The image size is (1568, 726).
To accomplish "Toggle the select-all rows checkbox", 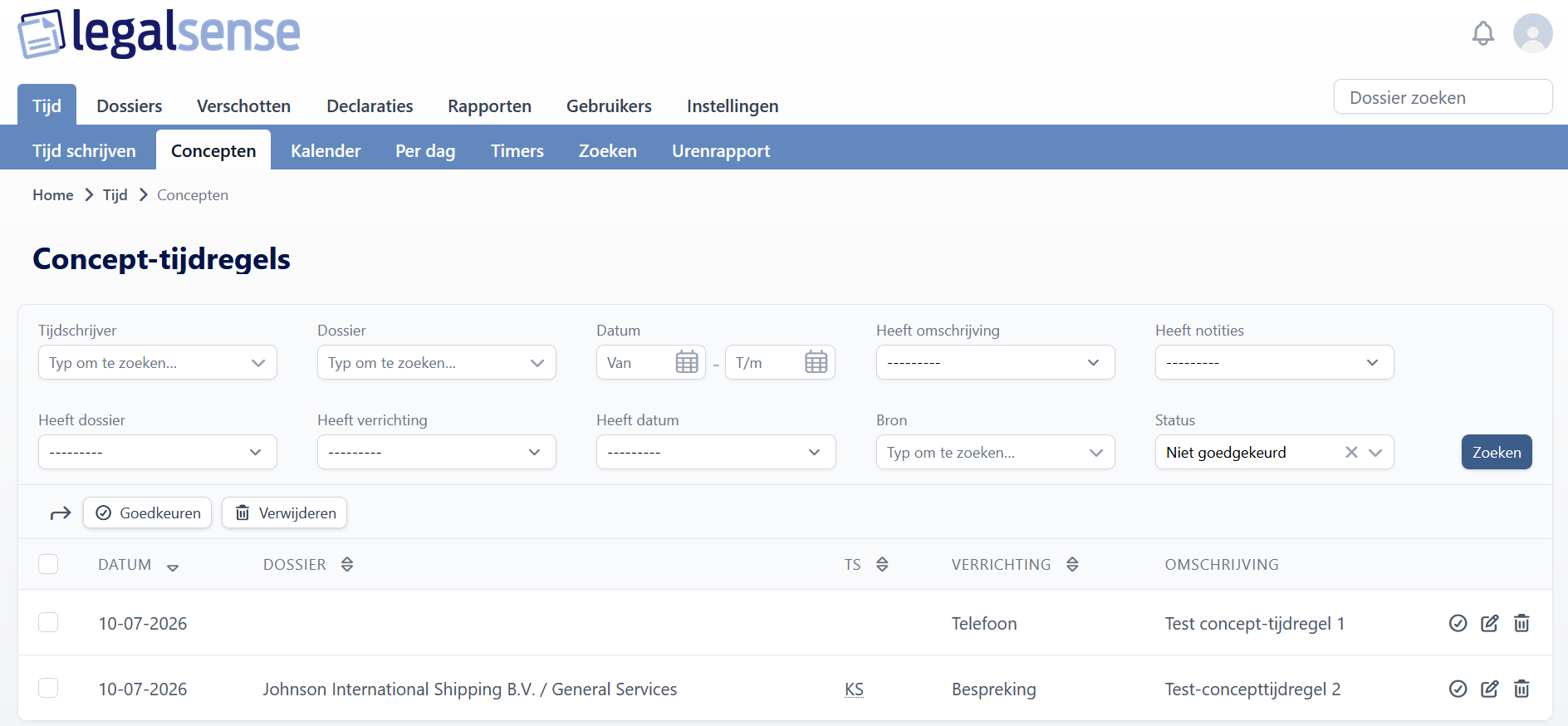I will (x=48, y=564).
